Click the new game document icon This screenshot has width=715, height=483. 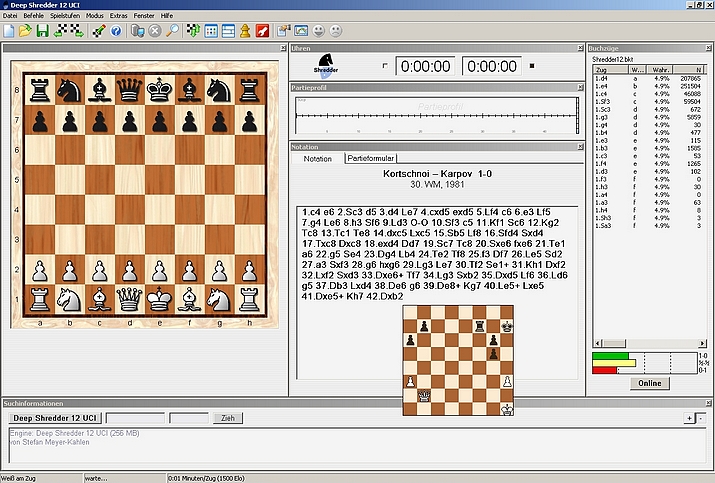(x=9, y=31)
